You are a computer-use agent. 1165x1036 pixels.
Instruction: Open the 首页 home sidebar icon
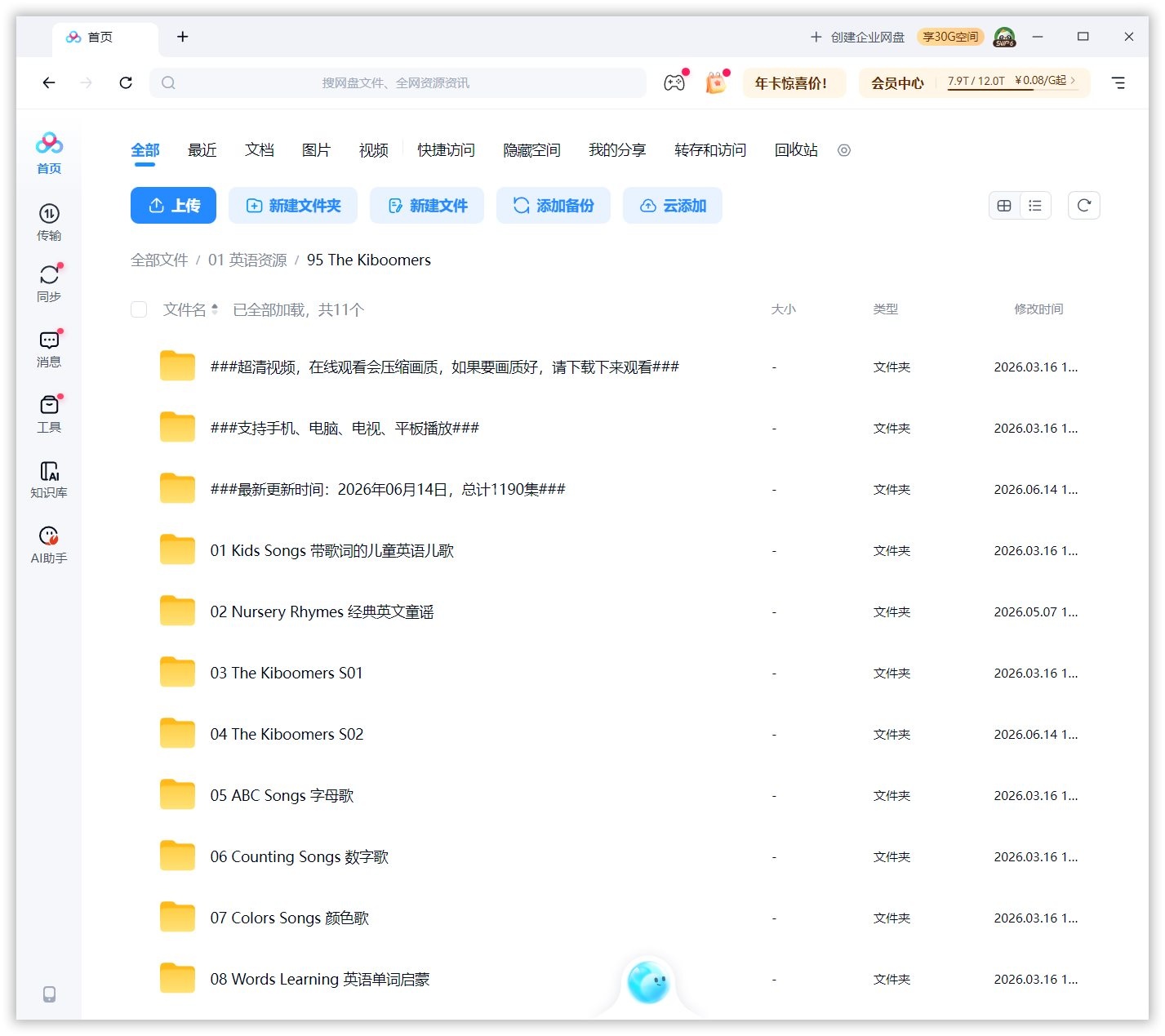pyautogui.click(x=49, y=153)
